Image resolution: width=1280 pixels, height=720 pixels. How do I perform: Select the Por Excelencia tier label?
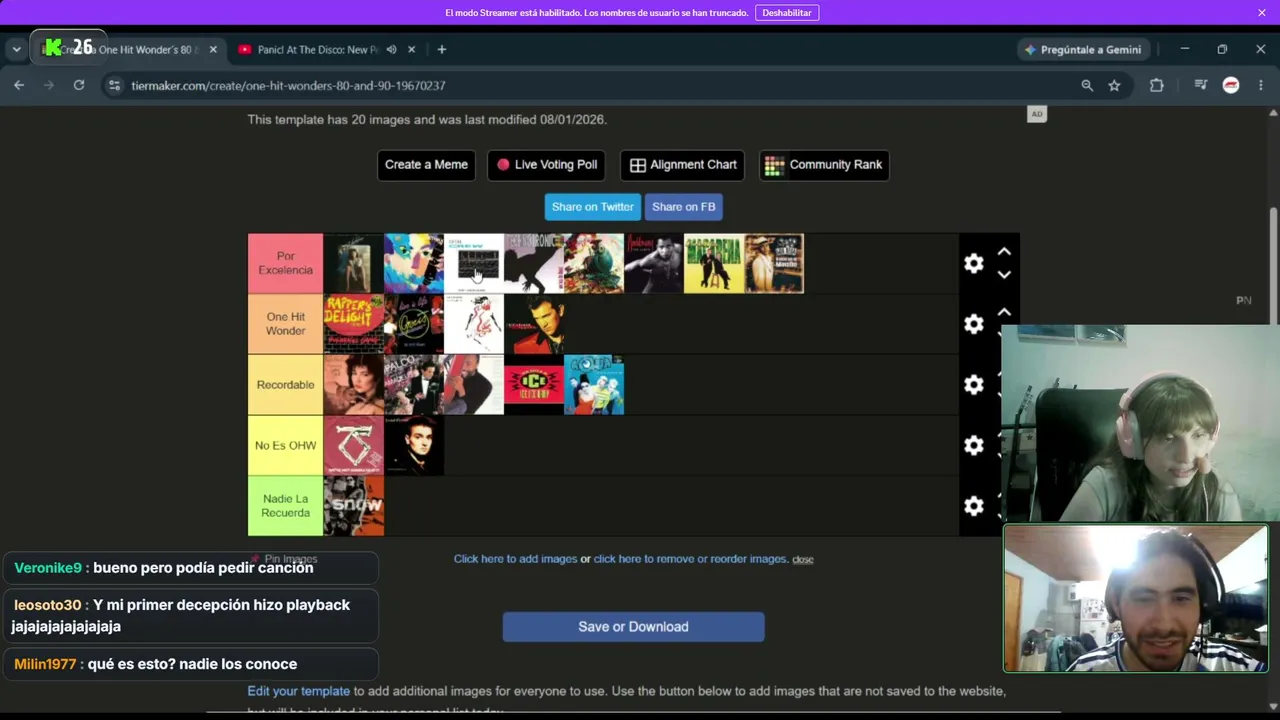286,263
